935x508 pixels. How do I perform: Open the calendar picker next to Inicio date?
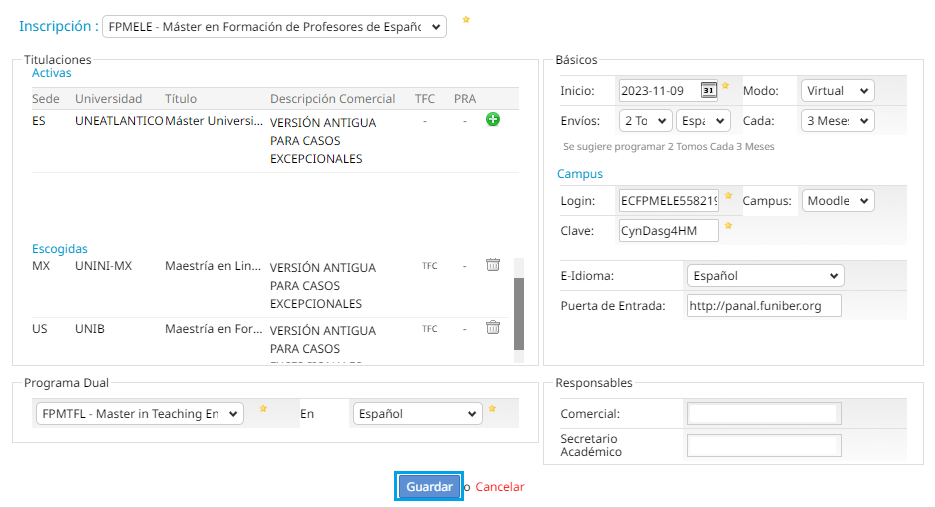point(708,90)
